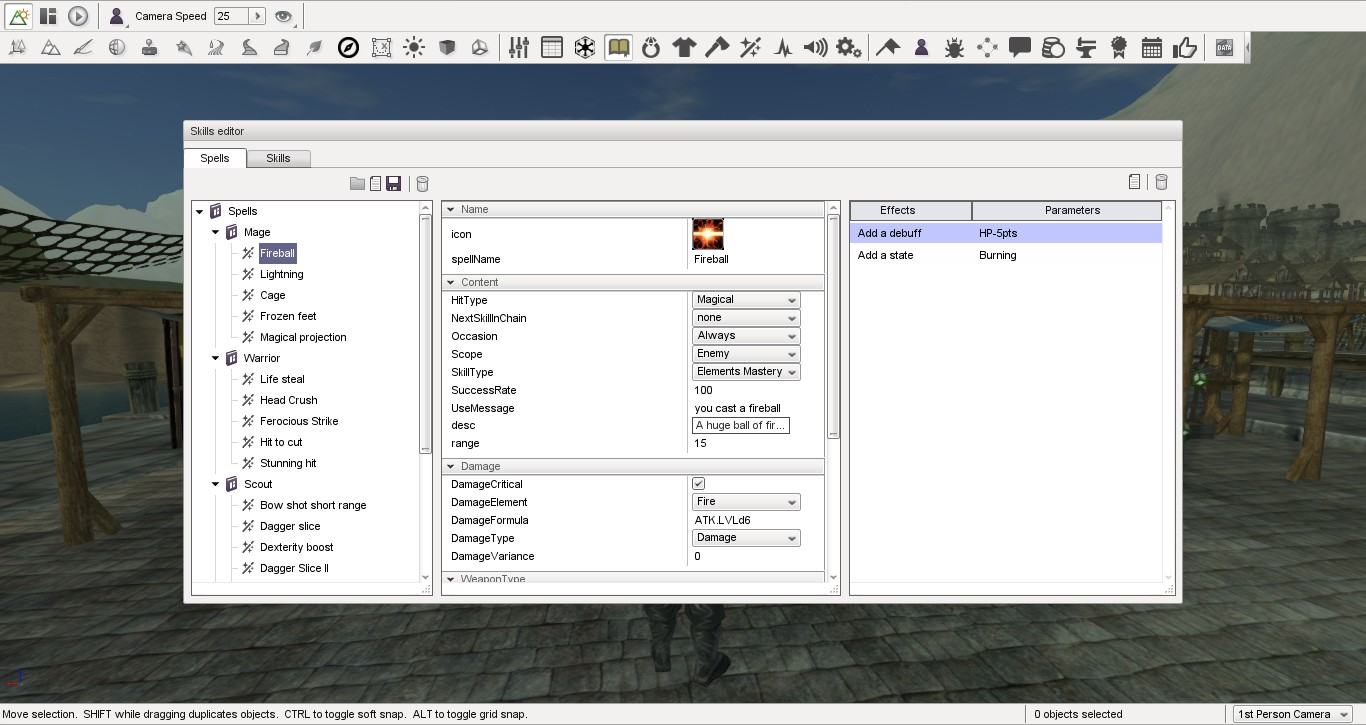Click the save icon in Skills editor

point(393,184)
